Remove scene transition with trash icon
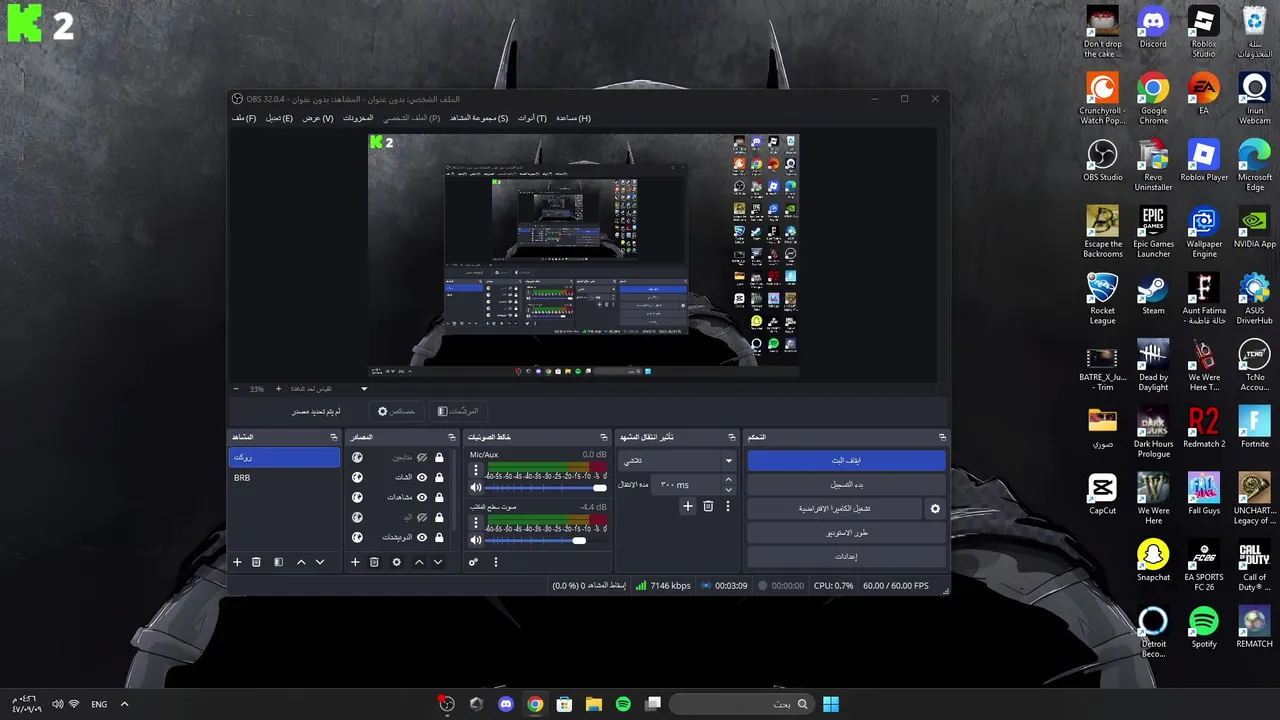 click(x=708, y=506)
